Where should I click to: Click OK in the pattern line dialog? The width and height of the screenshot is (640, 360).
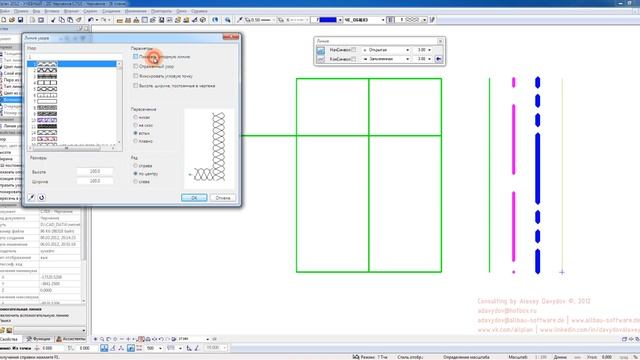(194, 198)
